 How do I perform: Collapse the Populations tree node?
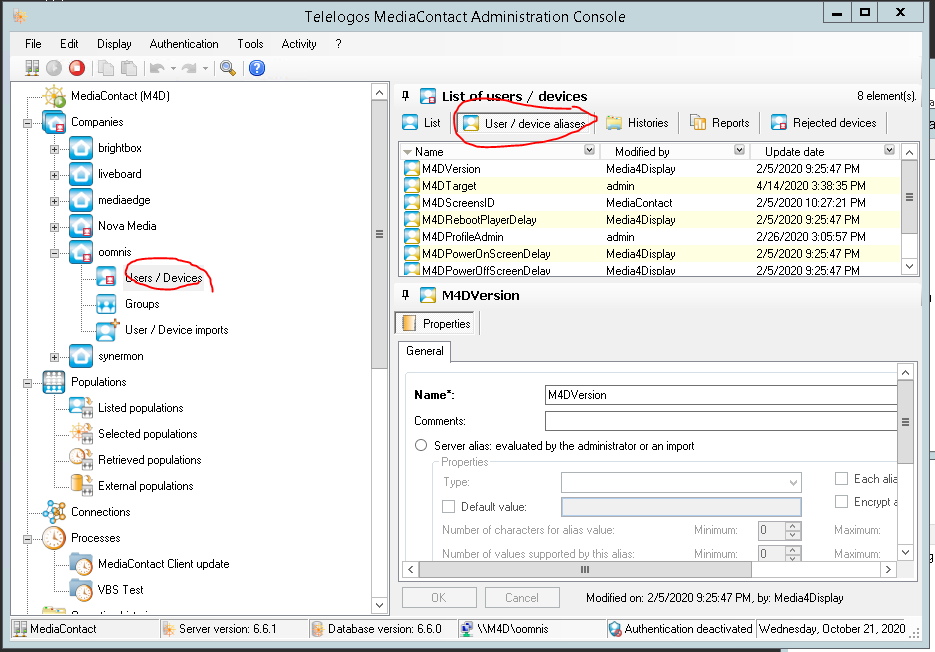point(27,383)
